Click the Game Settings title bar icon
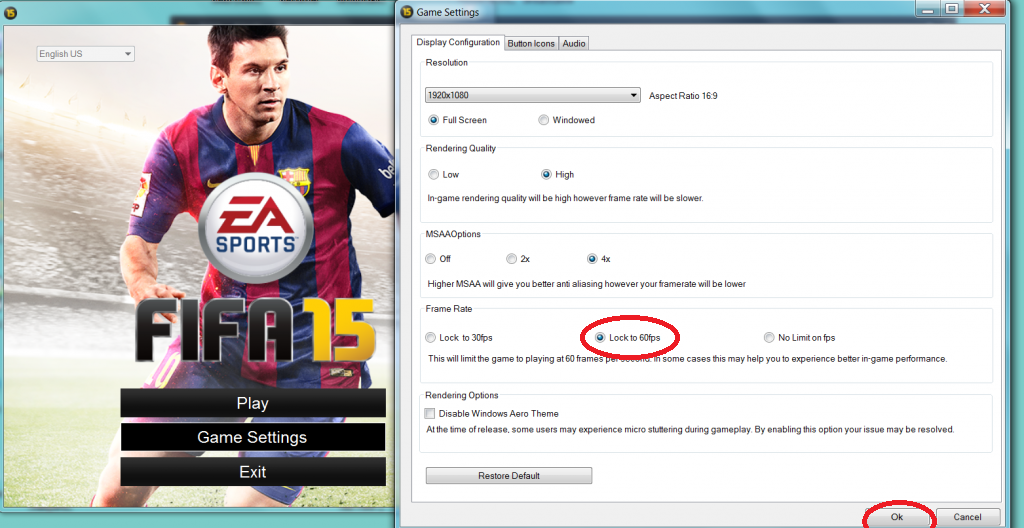This screenshot has height=528, width=1024. pos(406,12)
